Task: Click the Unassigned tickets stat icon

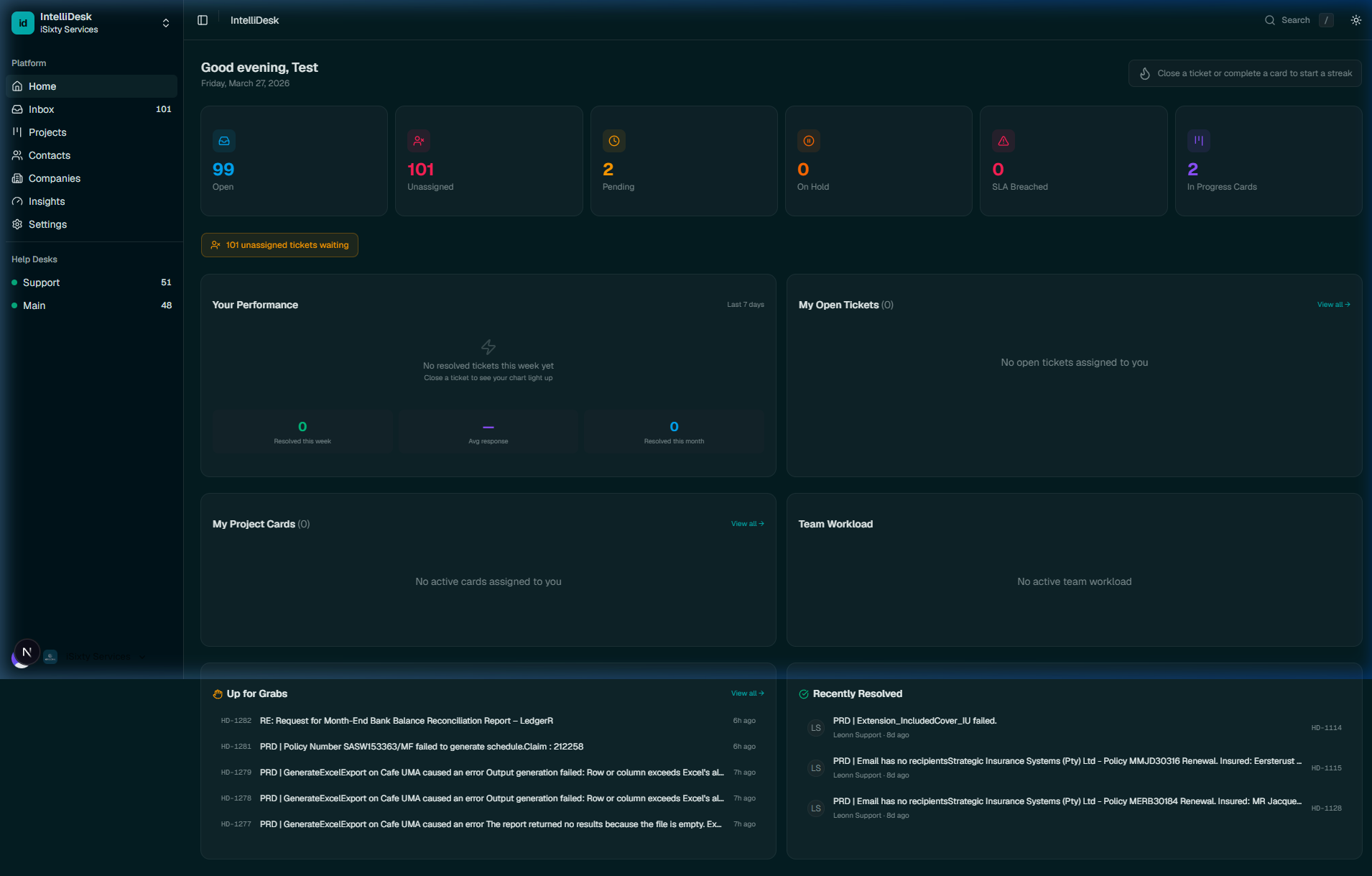Action: tap(419, 141)
